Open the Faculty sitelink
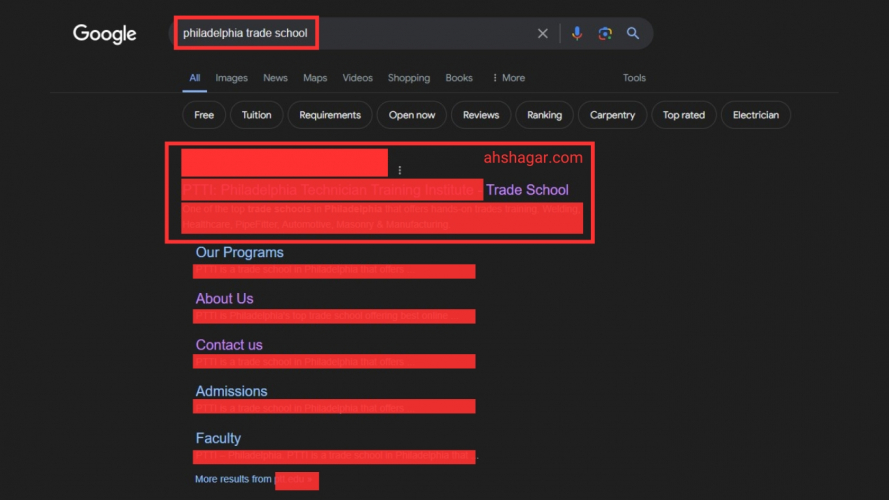This screenshot has width=889, height=500. pyautogui.click(x=218, y=438)
